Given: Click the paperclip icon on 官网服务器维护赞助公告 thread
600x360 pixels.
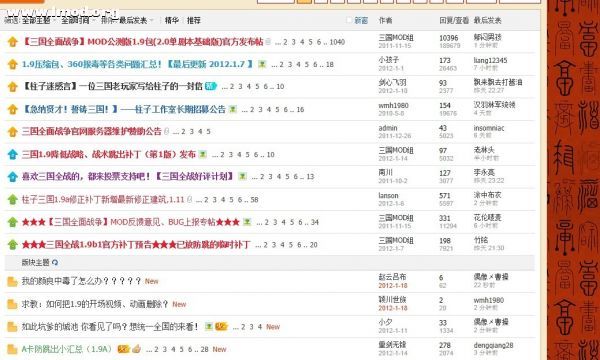Looking at the screenshot, I should [166, 132].
